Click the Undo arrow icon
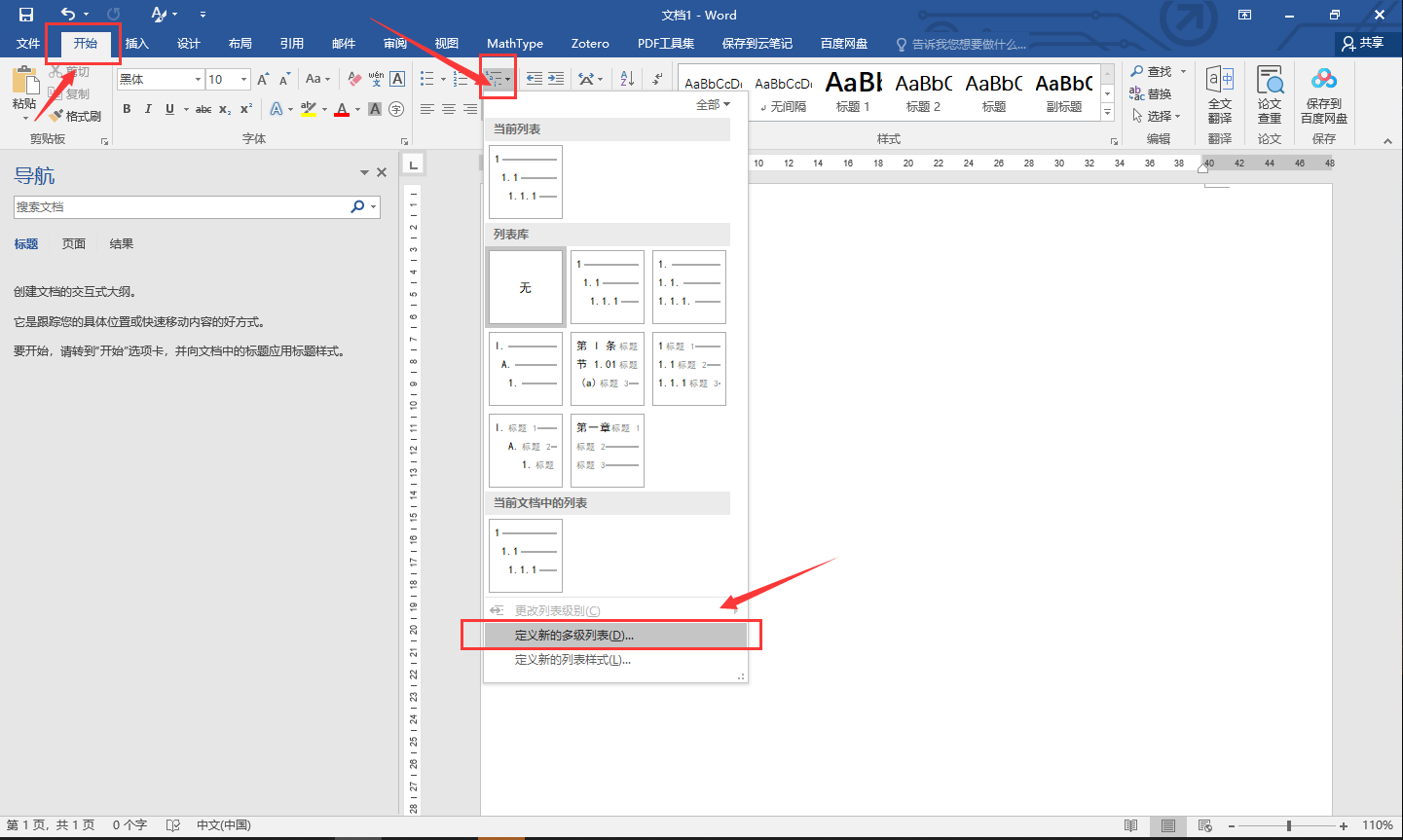 click(x=68, y=15)
